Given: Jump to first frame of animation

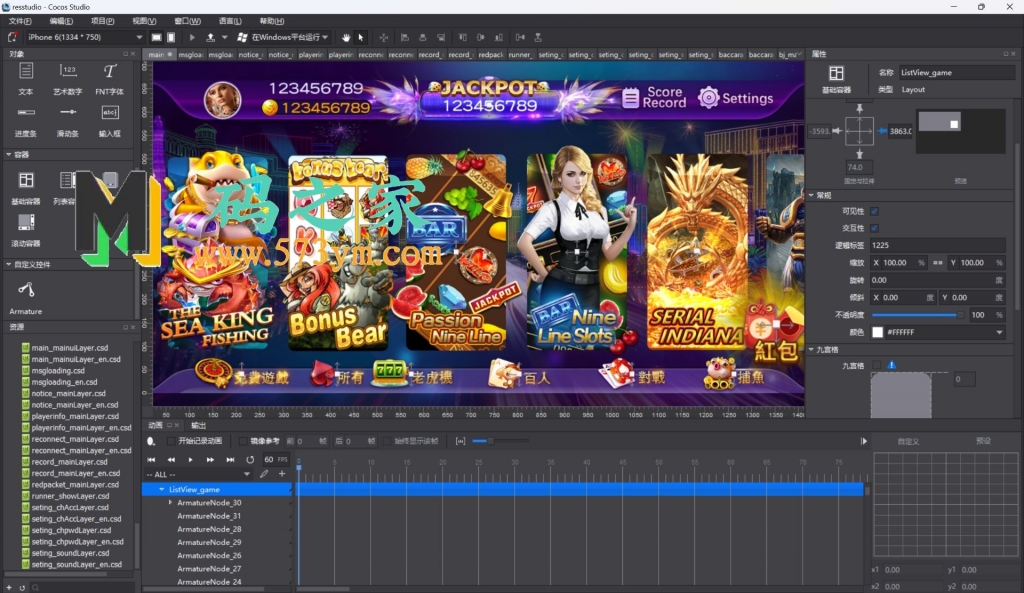Looking at the screenshot, I should (x=152, y=460).
